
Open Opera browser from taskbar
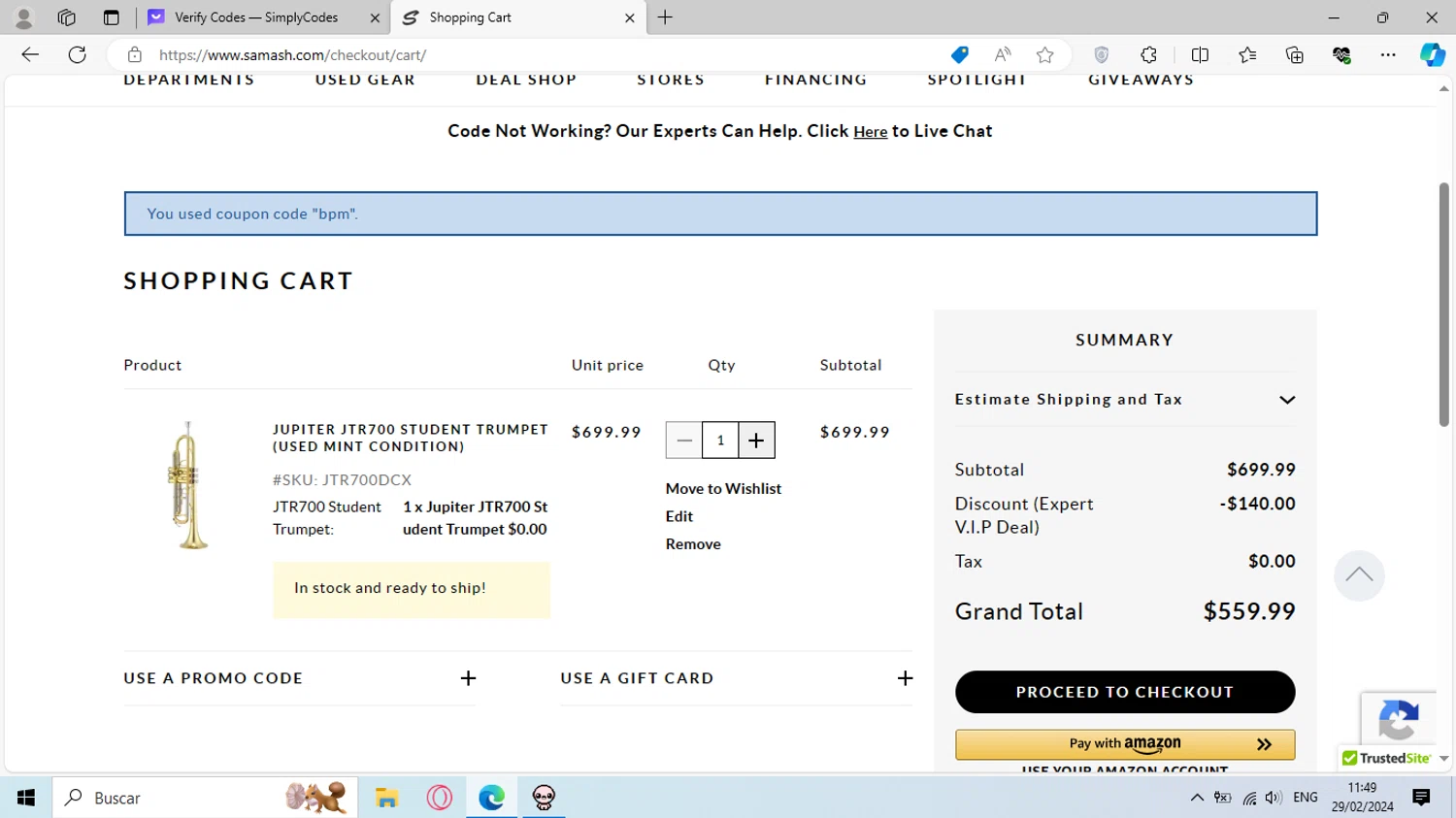pyautogui.click(x=439, y=798)
